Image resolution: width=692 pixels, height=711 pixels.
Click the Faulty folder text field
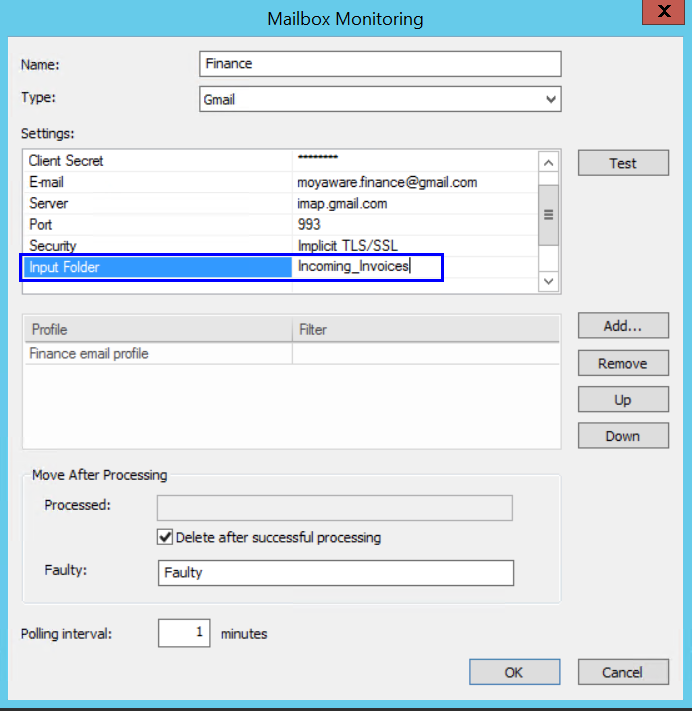(335, 573)
